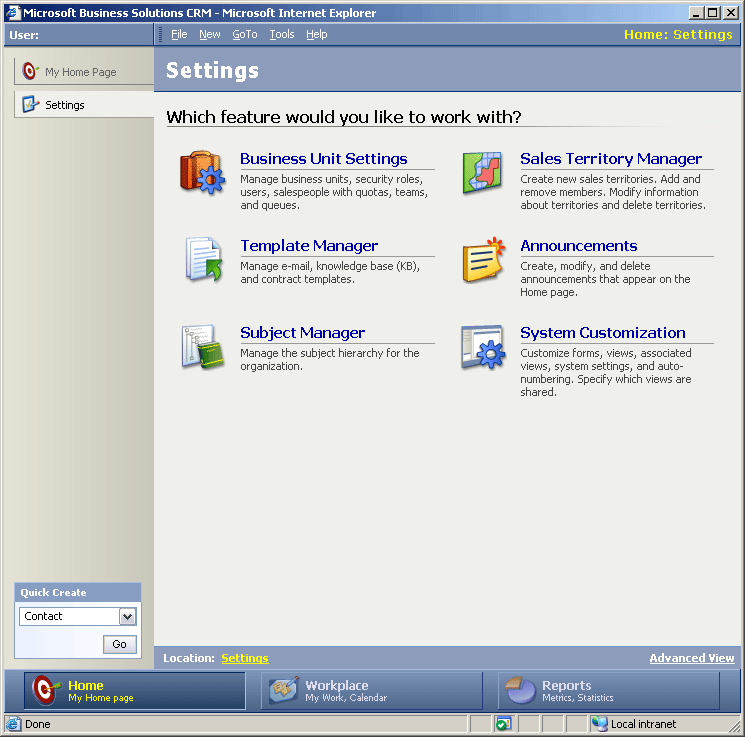This screenshot has height=737, width=745.
Task: Open the System Customization link
Action: (x=602, y=333)
